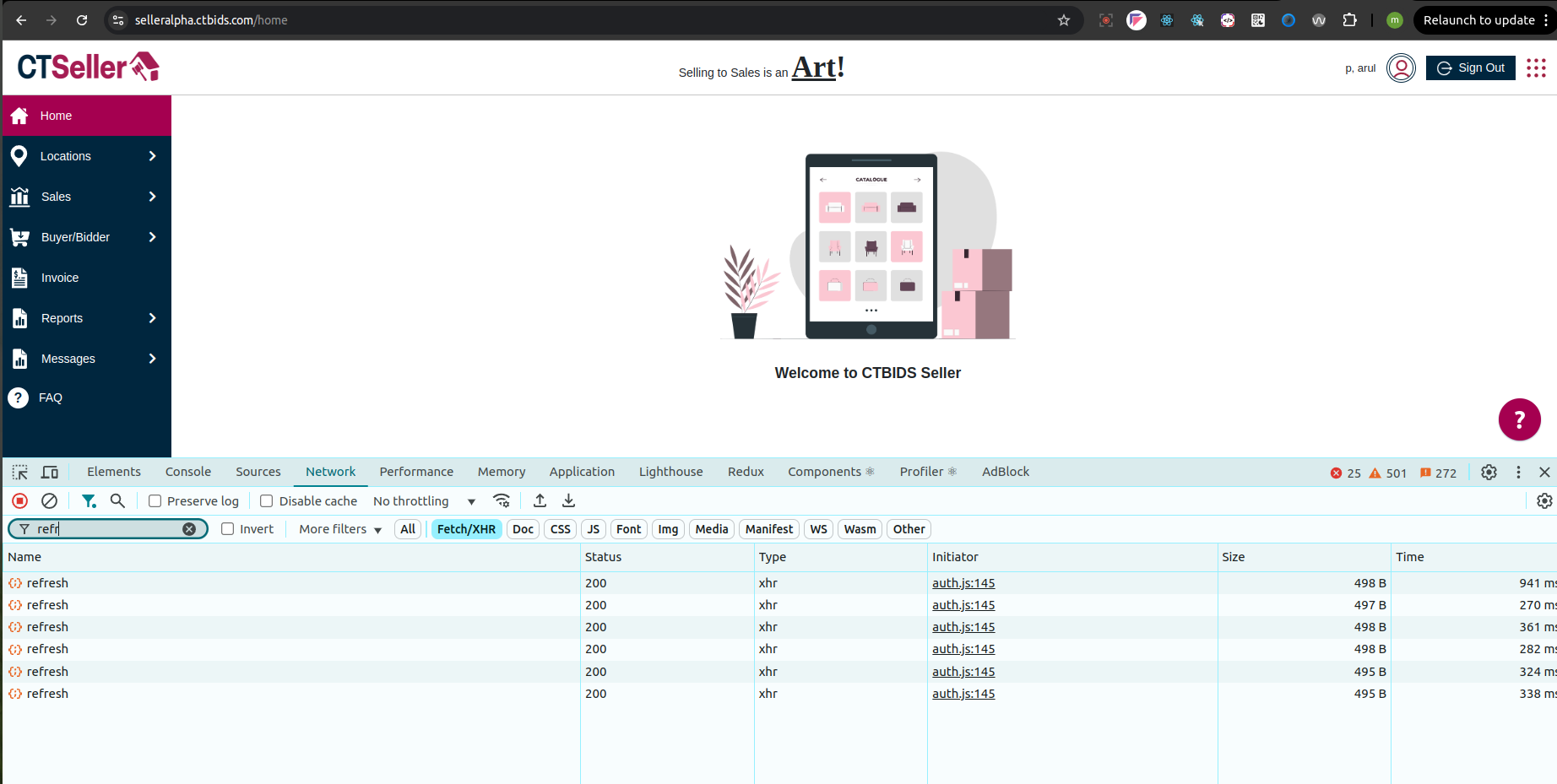Open the No throttling dropdown
Image resolution: width=1557 pixels, height=784 pixels.
[424, 501]
